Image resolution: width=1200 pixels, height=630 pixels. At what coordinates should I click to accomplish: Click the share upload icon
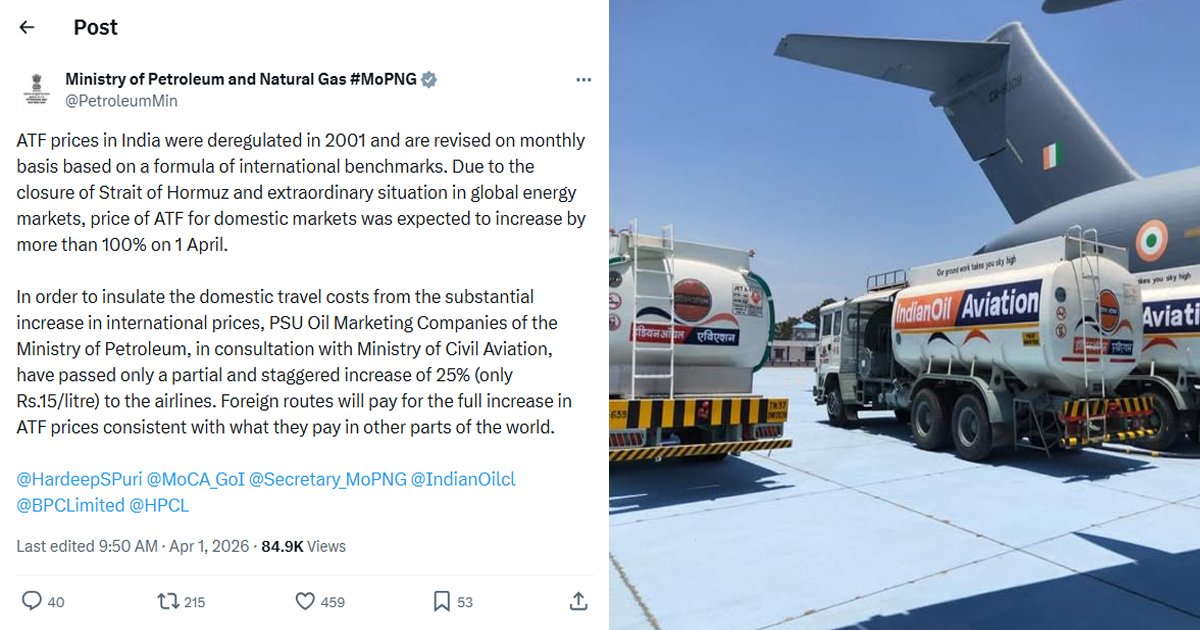pos(578,601)
